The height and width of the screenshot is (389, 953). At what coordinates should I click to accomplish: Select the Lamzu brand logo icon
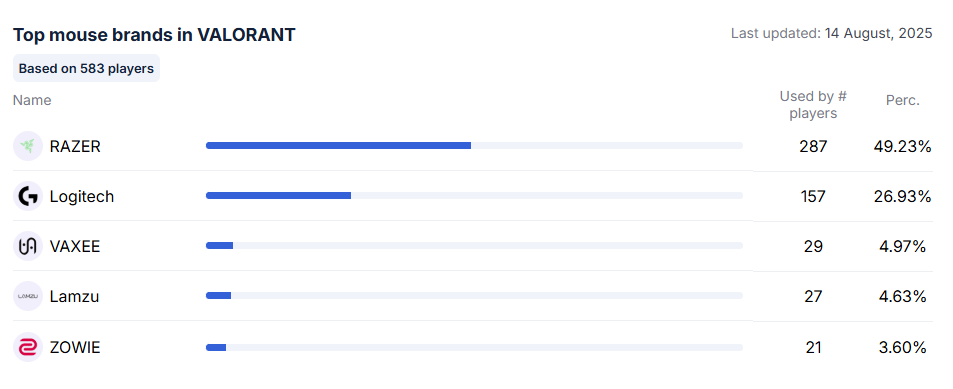point(27,296)
